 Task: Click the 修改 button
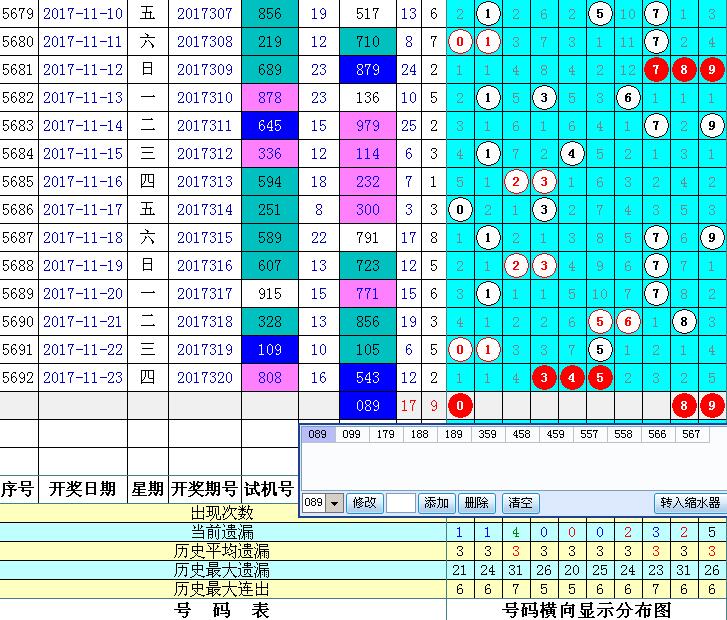click(x=363, y=503)
